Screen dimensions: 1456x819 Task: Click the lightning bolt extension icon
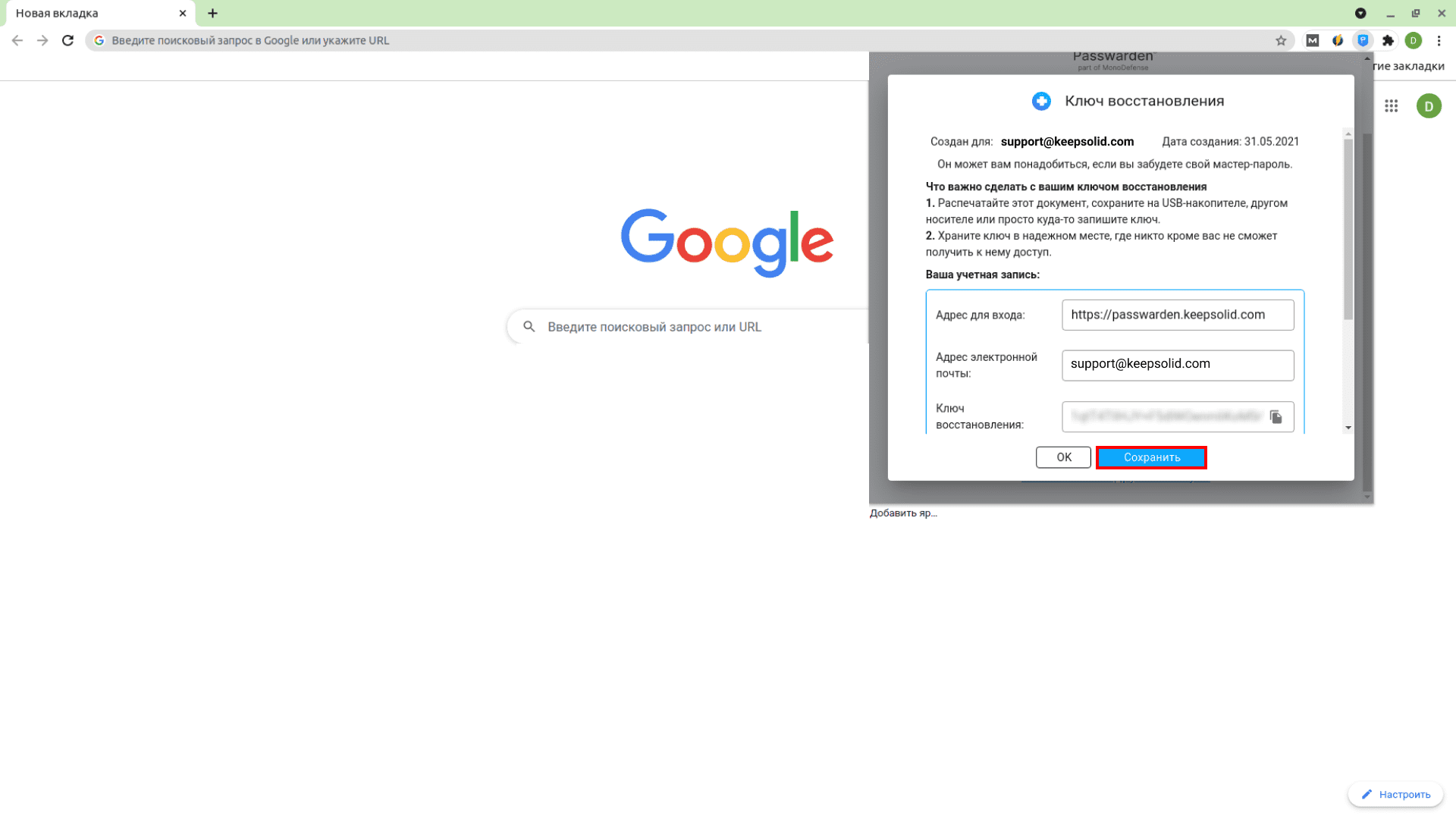click(x=1338, y=40)
